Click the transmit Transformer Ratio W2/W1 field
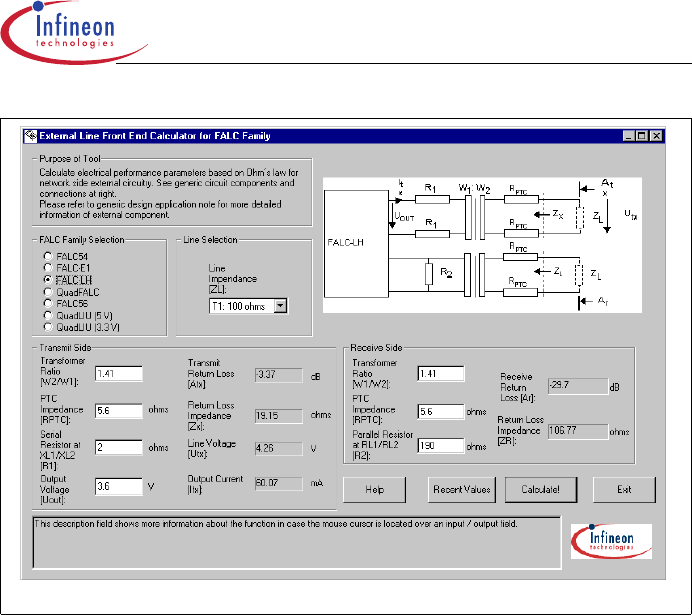The image size is (692, 615). click(119, 373)
